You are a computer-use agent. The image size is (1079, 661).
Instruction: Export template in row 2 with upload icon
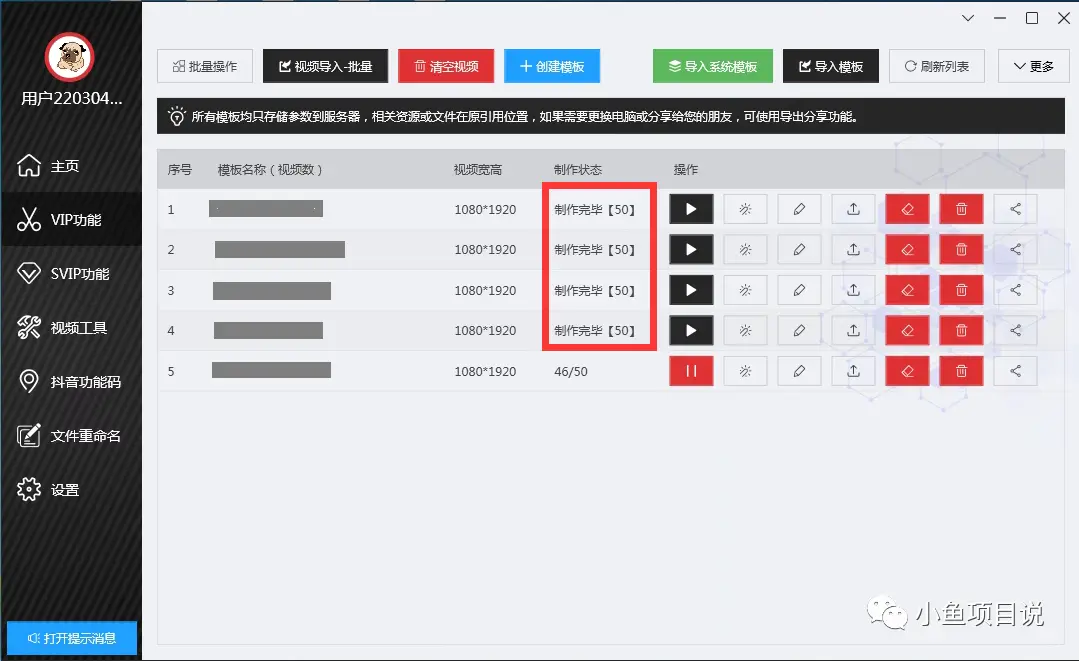(853, 250)
